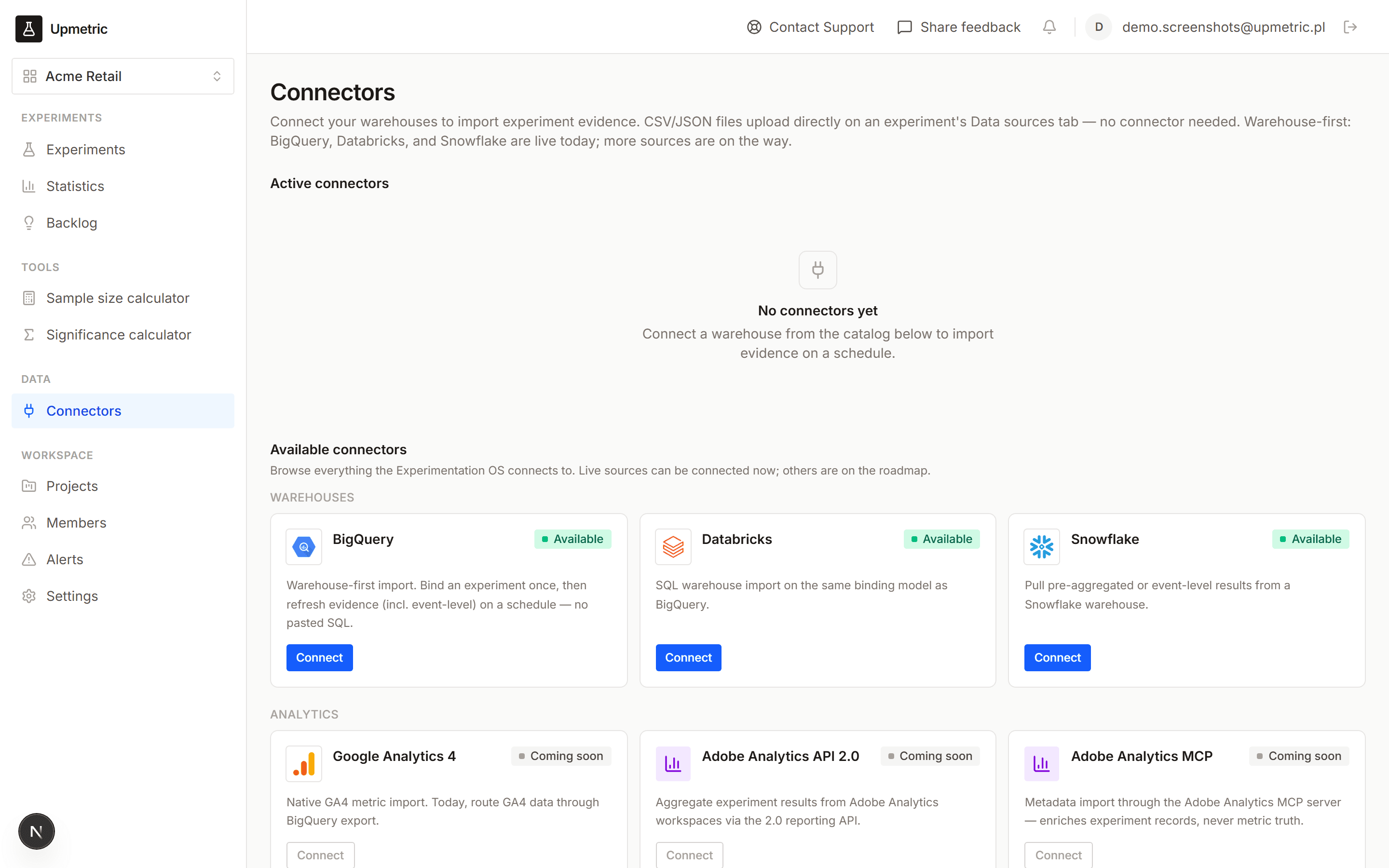
Task: Click the WAREHOUSES section label
Action: (312, 498)
